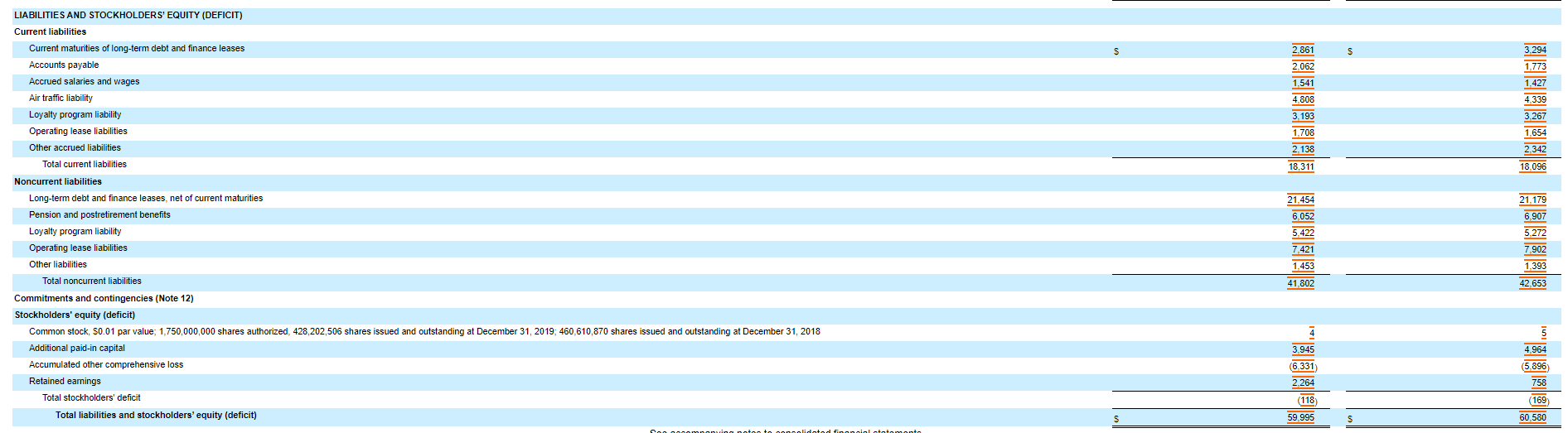
Task: Click the grand total value 59,995
Action: [x=1300, y=417]
